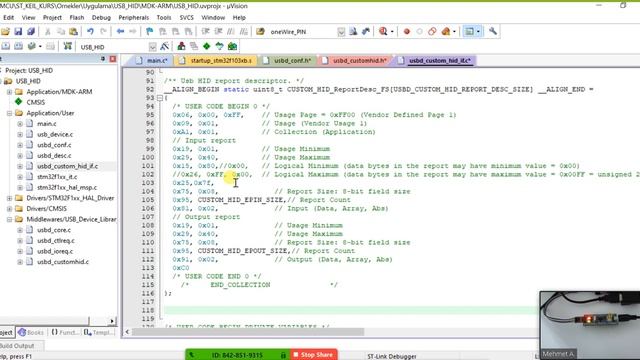The image size is (640, 360).
Task: Click the Save All toolbar icon
Action: [31, 31]
